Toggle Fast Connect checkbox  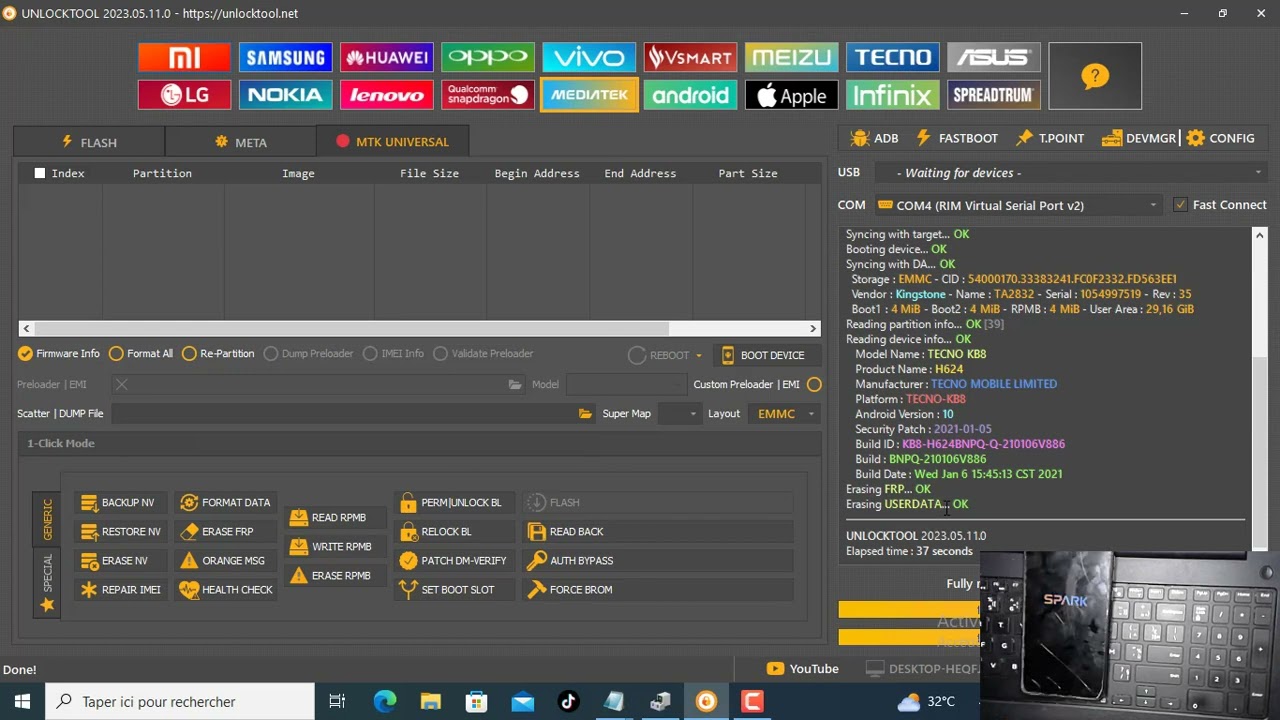pos(1180,205)
